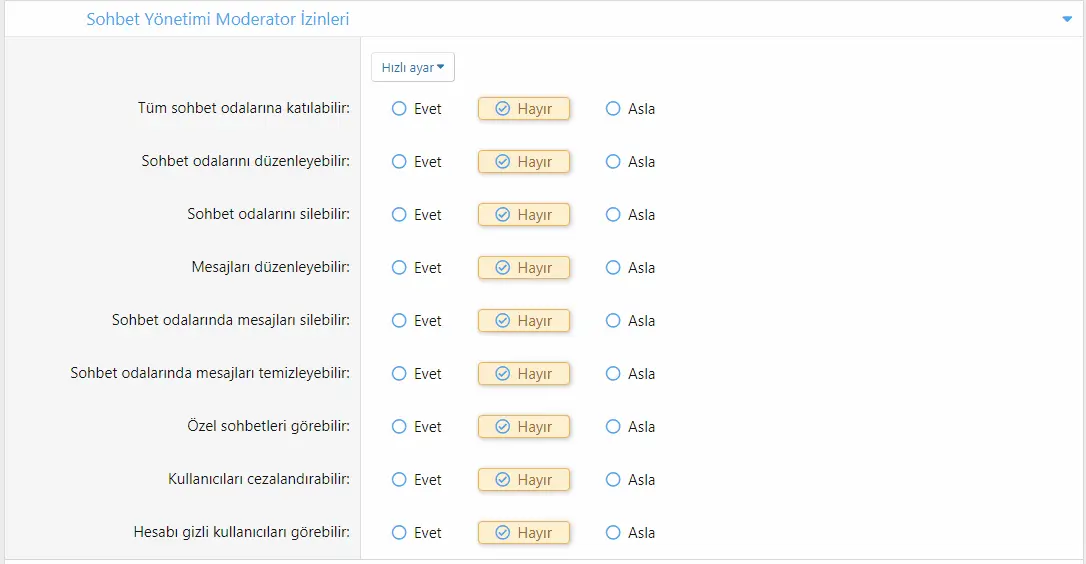Click Hayır for Sohbet odalarında mesajları silebilir
1086x564 pixels.
pyautogui.click(x=524, y=321)
